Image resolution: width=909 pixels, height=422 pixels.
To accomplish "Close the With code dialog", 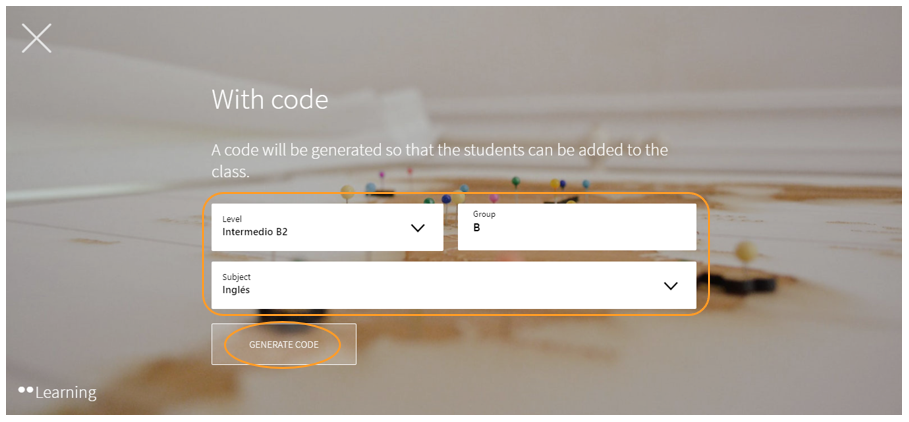I will click(37, 39).
